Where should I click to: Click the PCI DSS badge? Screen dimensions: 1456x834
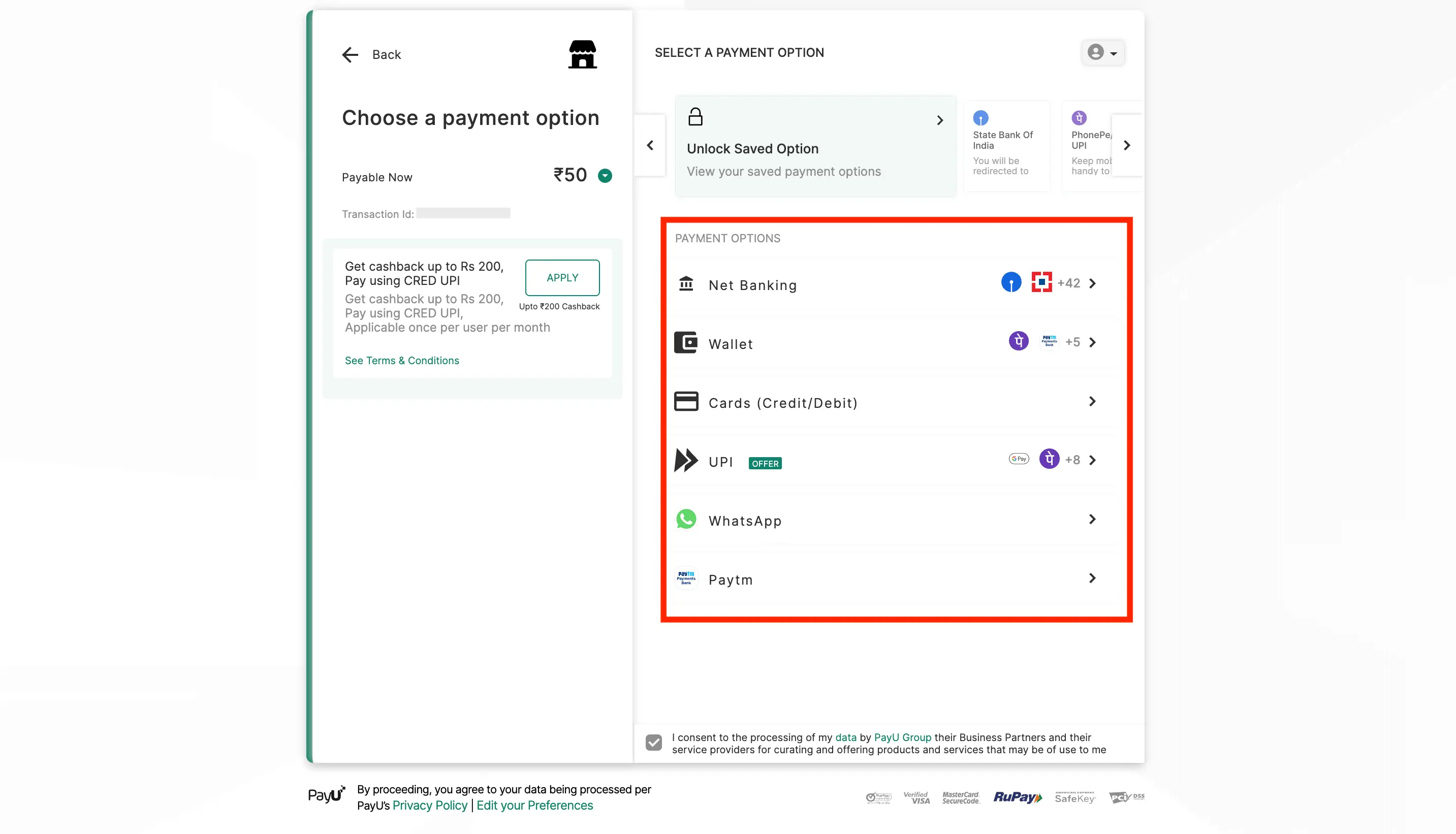point(1126,797)
